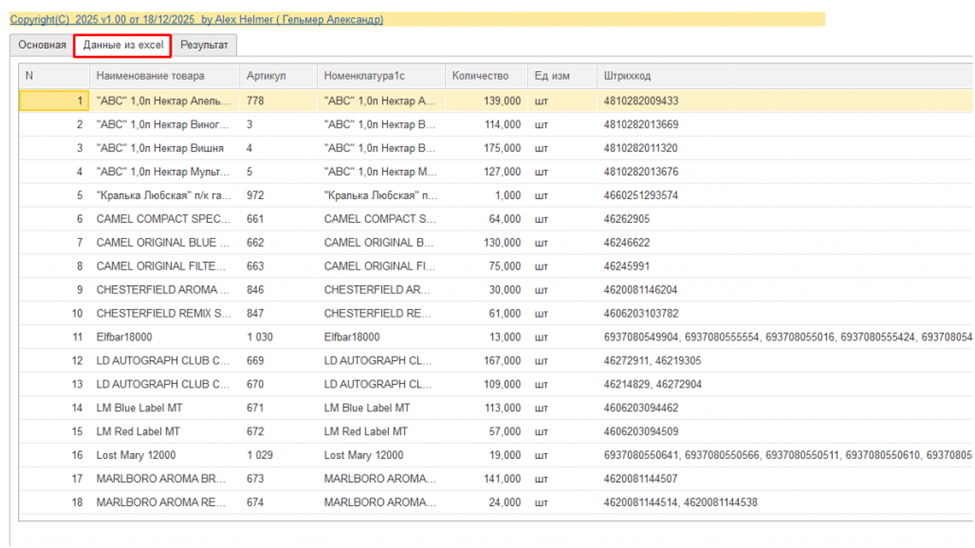
Task: Click the LM Red Label MT nomenclature cell
Action: (x=366, y=432)
